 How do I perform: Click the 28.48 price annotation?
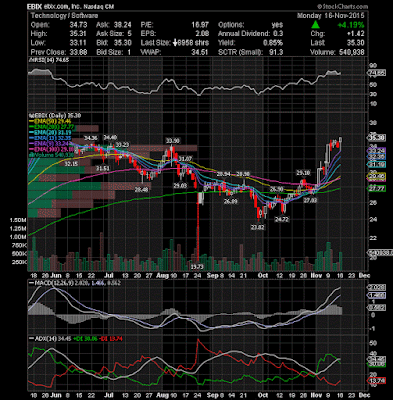(141, 189)
